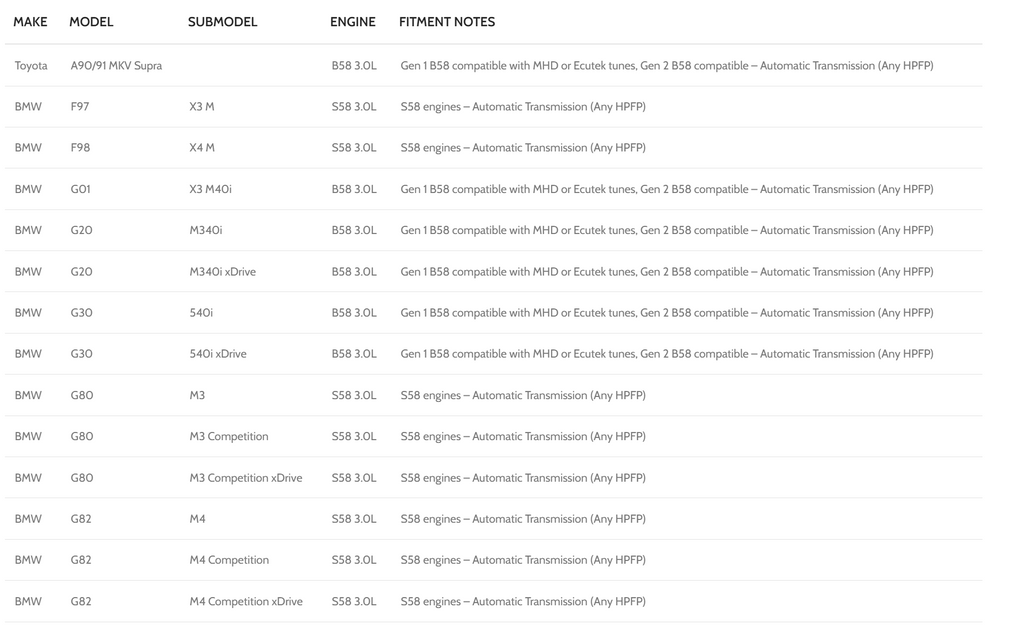Click the ENGINE column header

(353, 22)
